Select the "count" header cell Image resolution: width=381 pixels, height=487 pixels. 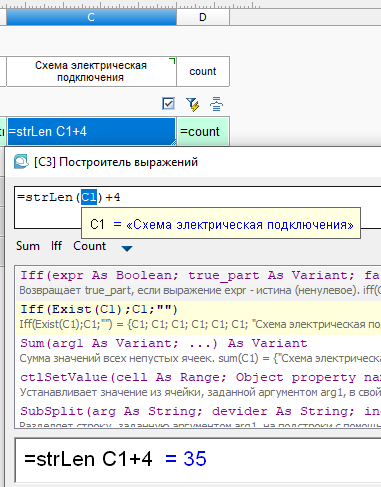pyautogui.click(x=203, y=71)
